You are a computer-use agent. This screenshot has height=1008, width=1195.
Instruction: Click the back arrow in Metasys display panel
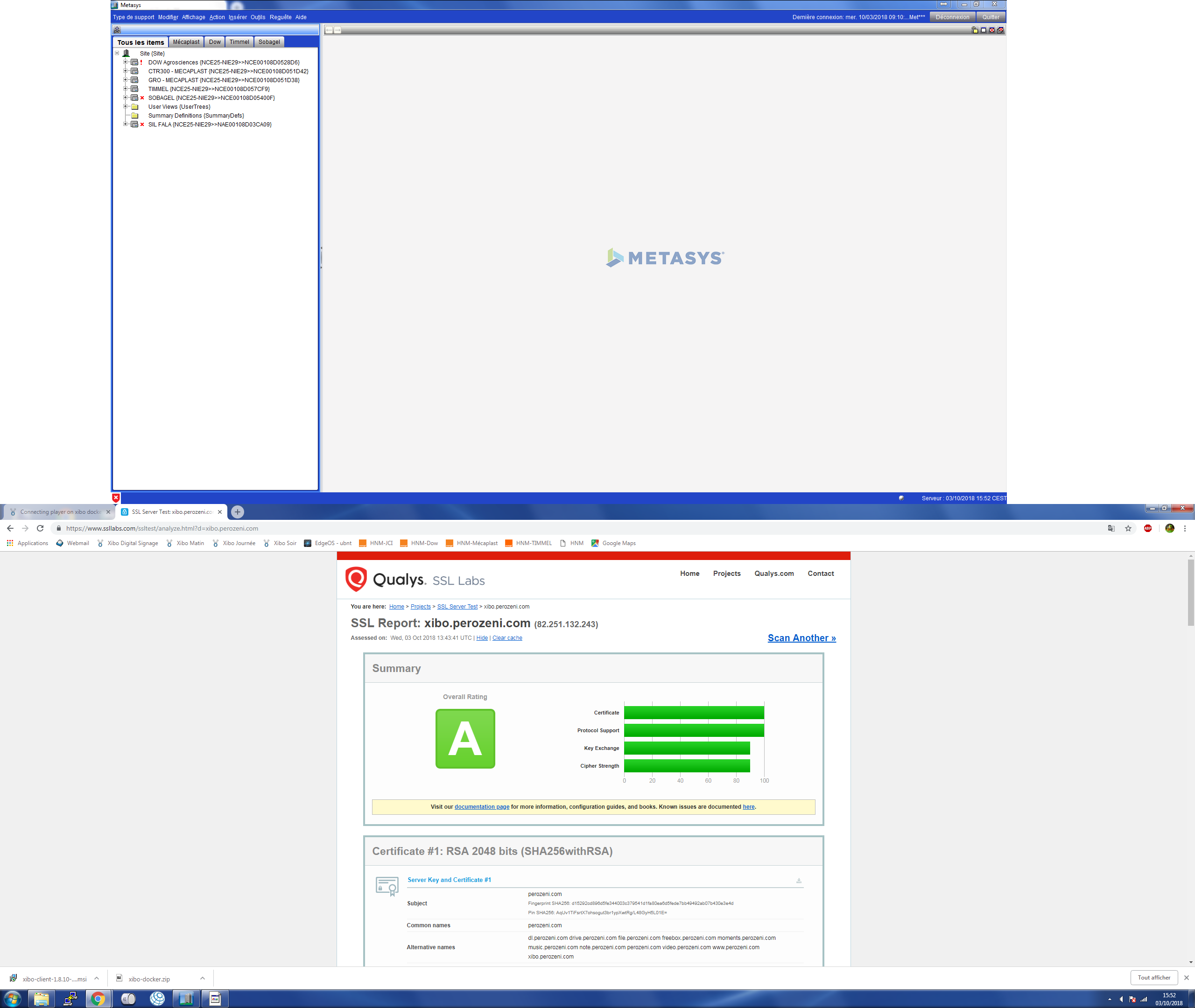(x=329, y=30)
